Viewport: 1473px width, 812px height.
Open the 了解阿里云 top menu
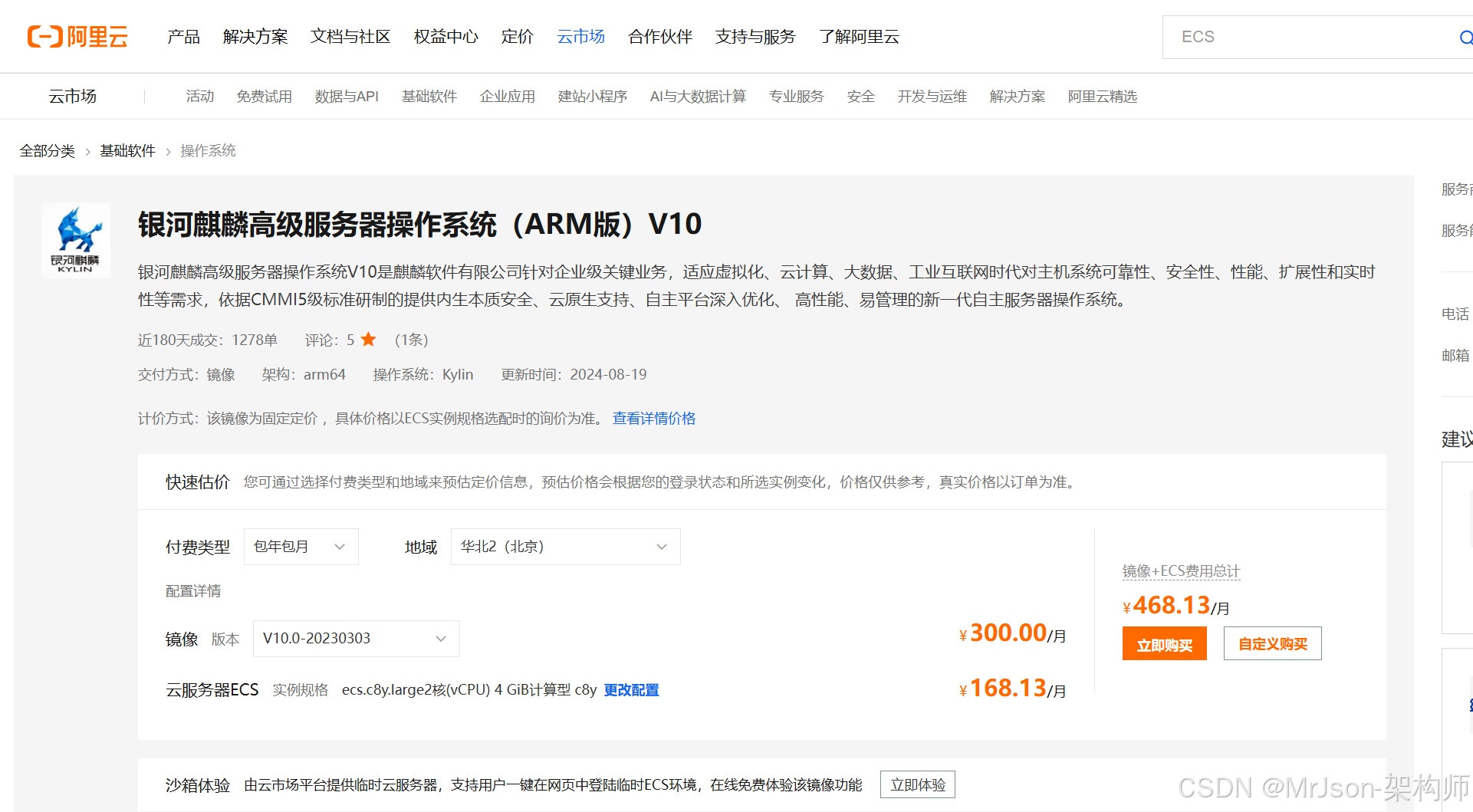pos(859,37)
